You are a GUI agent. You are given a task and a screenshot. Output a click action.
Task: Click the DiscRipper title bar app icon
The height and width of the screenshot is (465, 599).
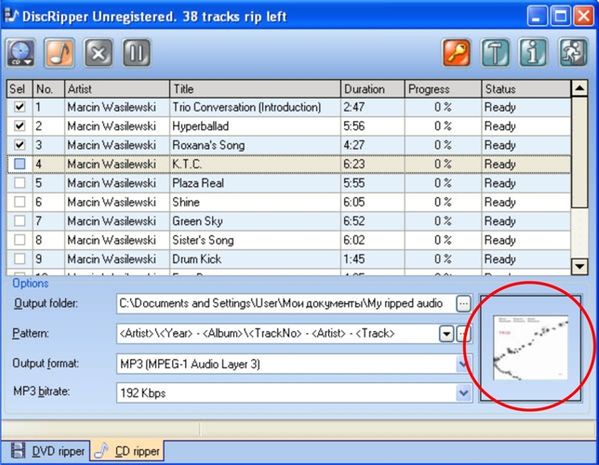(x=11, y=16)
